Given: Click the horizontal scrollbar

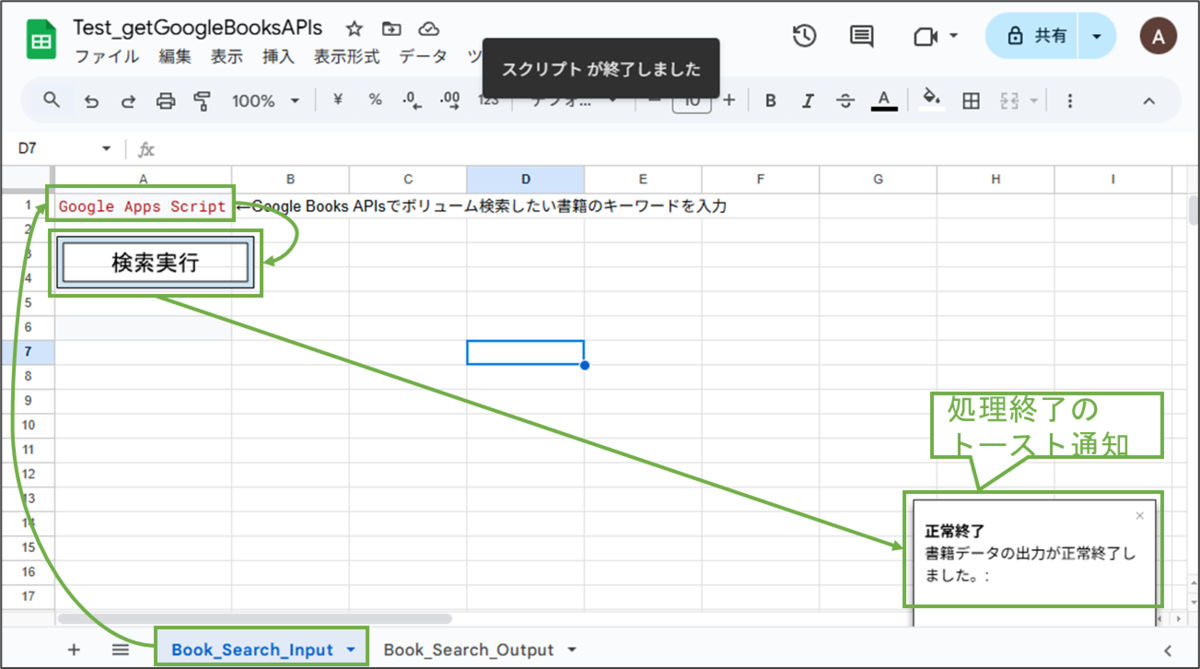Looking at the screenshot, I should point(255,619).
